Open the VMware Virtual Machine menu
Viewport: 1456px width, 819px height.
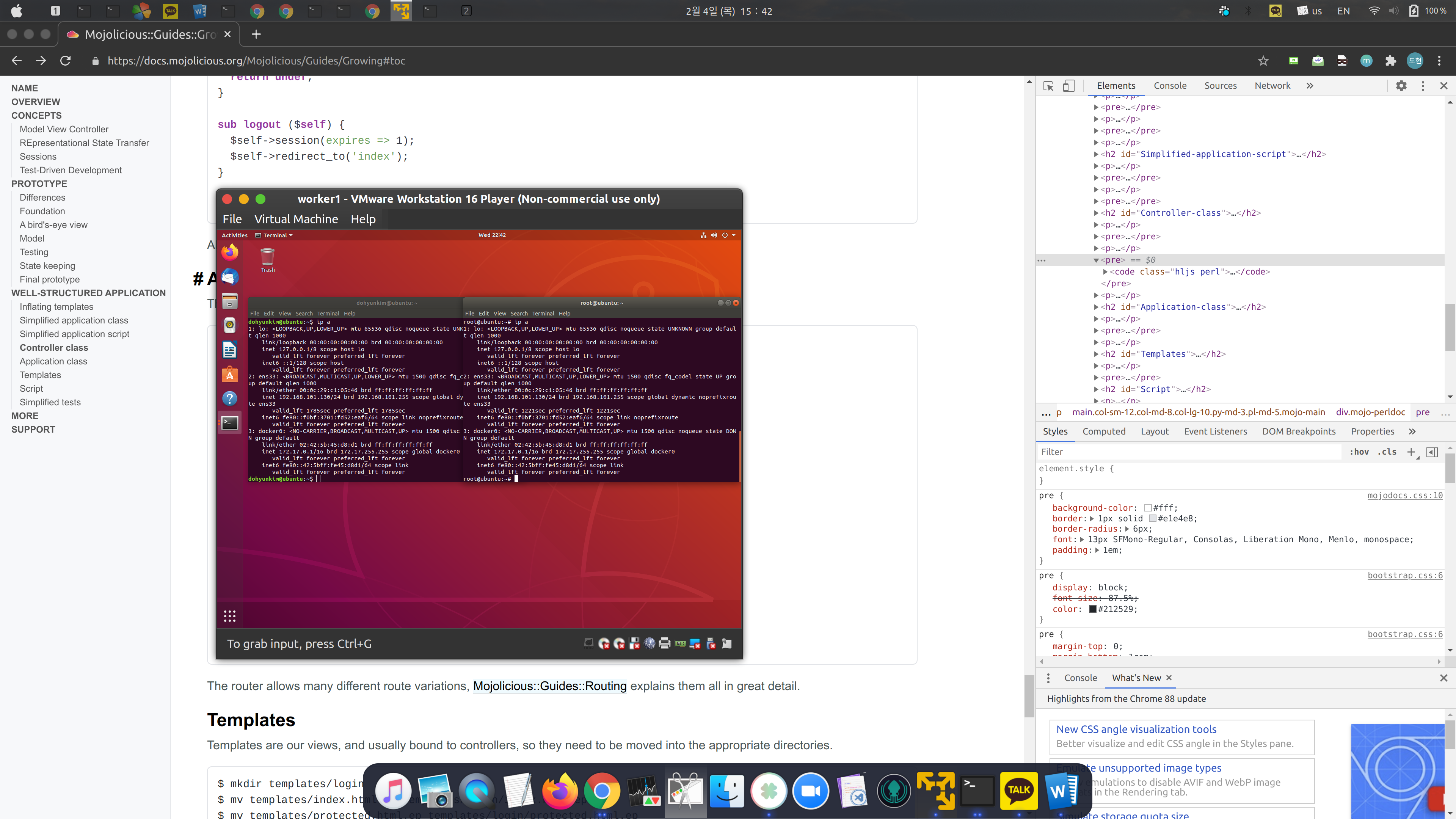click(x=296, y=219)
